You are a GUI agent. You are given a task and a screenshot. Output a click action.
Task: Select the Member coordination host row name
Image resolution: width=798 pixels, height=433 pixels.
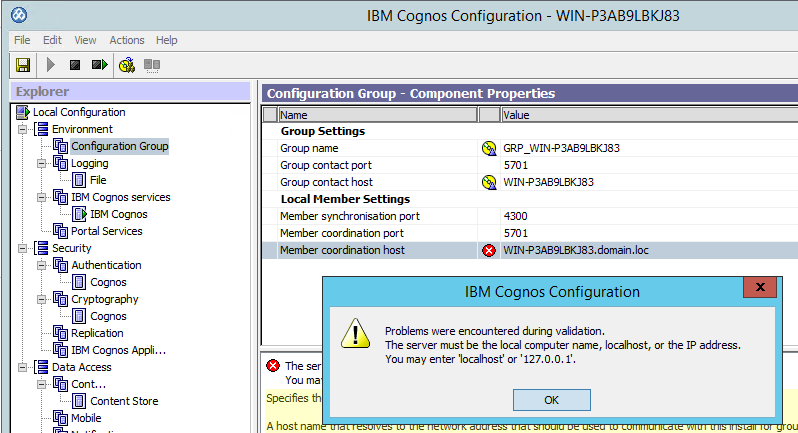click(342, 250)
